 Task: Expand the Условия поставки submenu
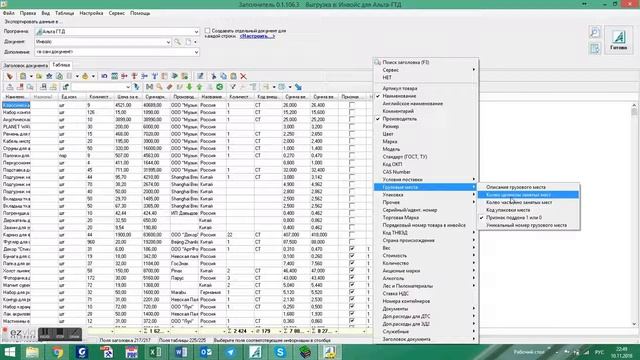tap(426, 180)
